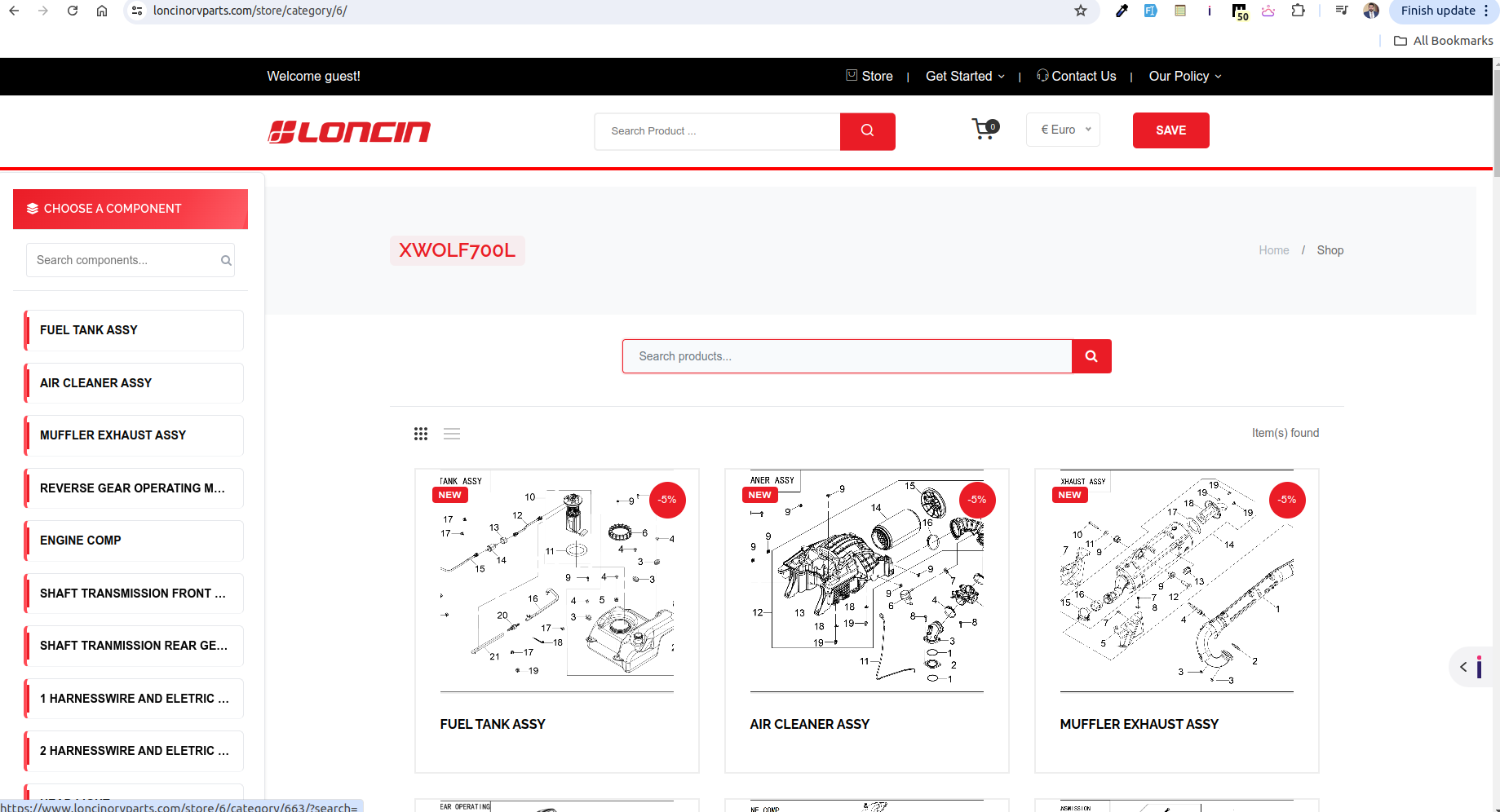Switch to list view layout

click(x=452, y=434)
